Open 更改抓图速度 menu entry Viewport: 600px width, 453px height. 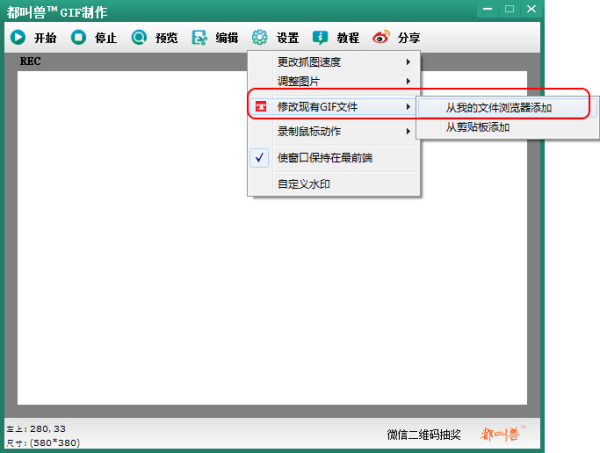pyautogui.click(x=334, y=62)
